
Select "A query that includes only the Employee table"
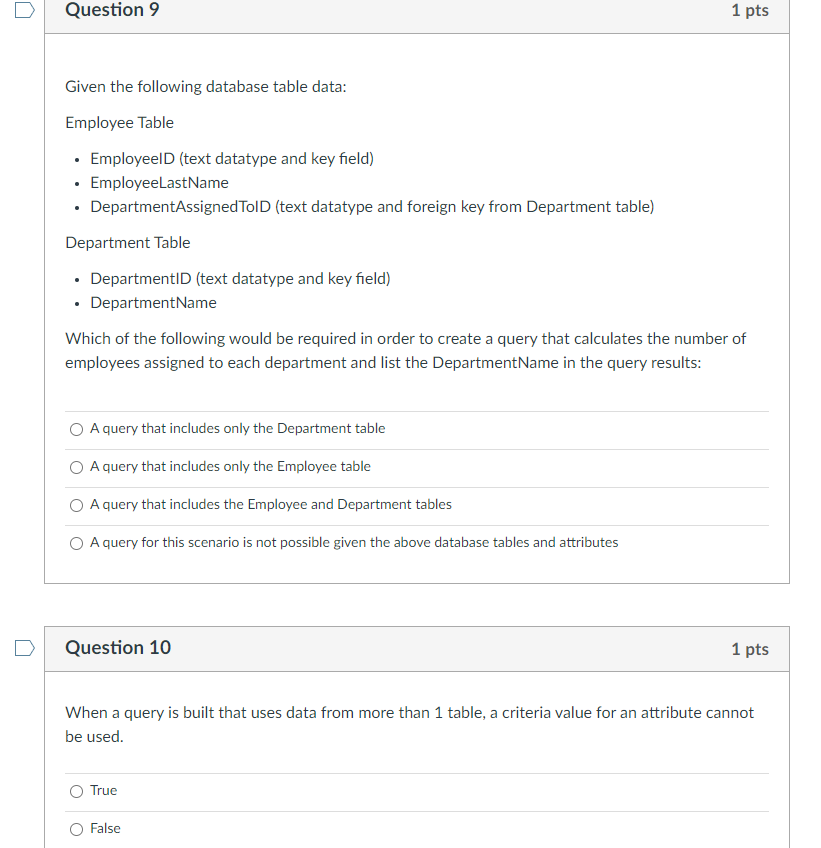[76, 467]
